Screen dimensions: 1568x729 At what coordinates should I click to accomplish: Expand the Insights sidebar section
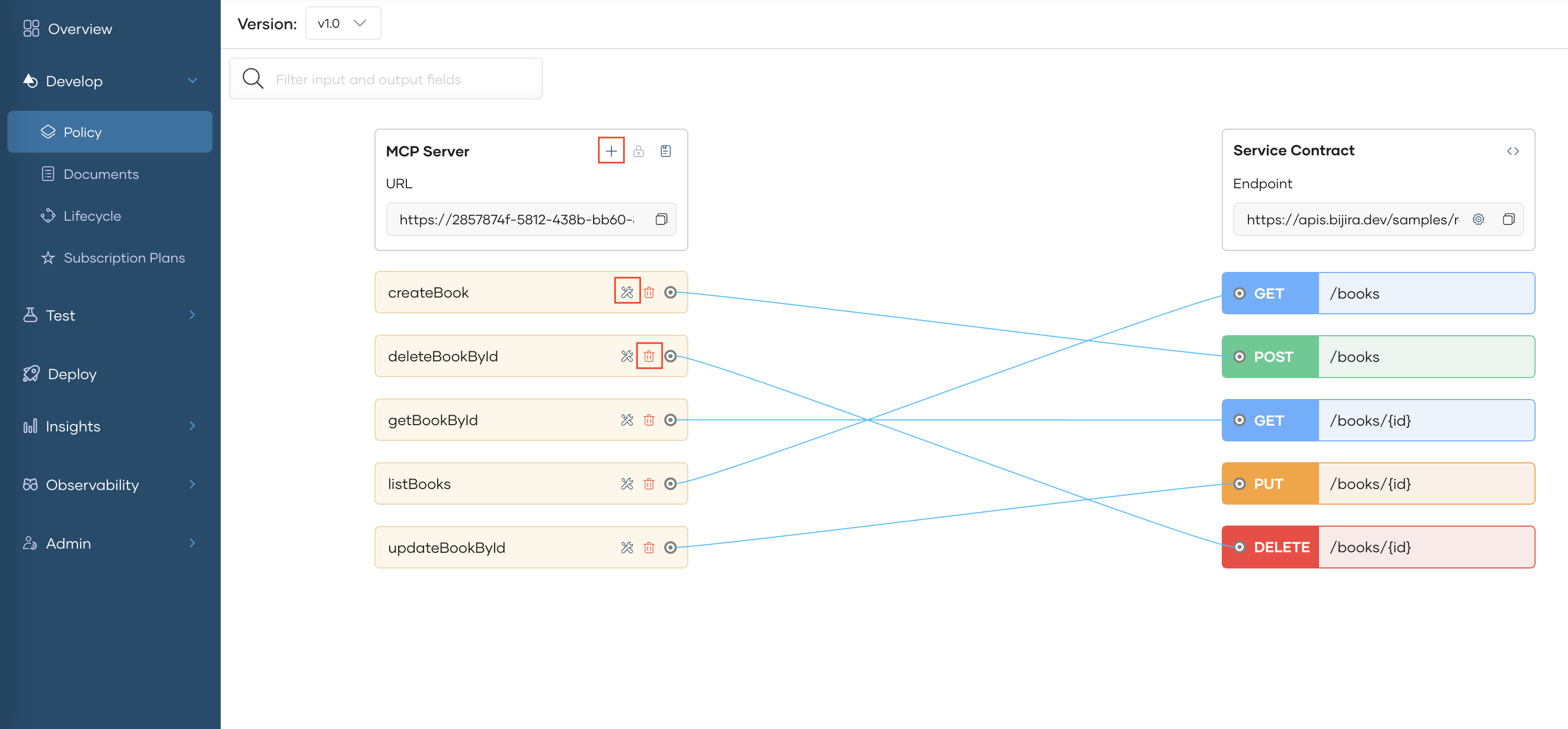click(x=192, y=426)
